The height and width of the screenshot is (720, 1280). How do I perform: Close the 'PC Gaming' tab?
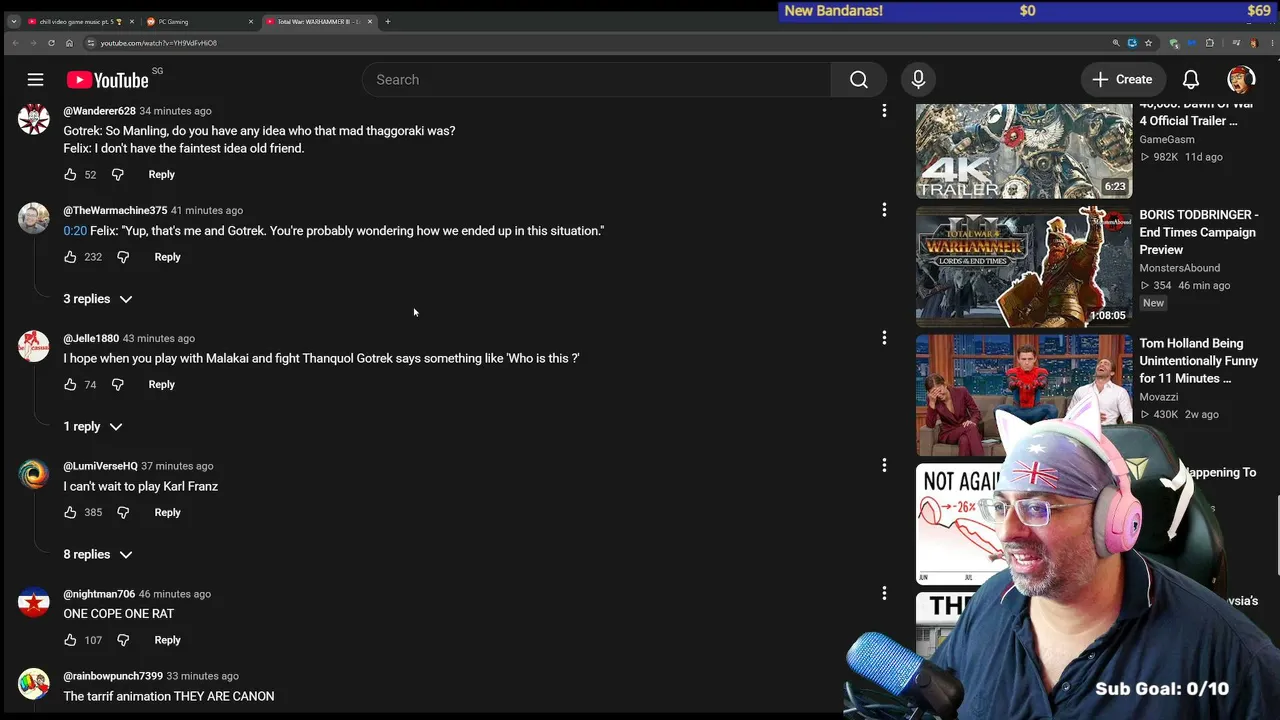coord(250,21)
